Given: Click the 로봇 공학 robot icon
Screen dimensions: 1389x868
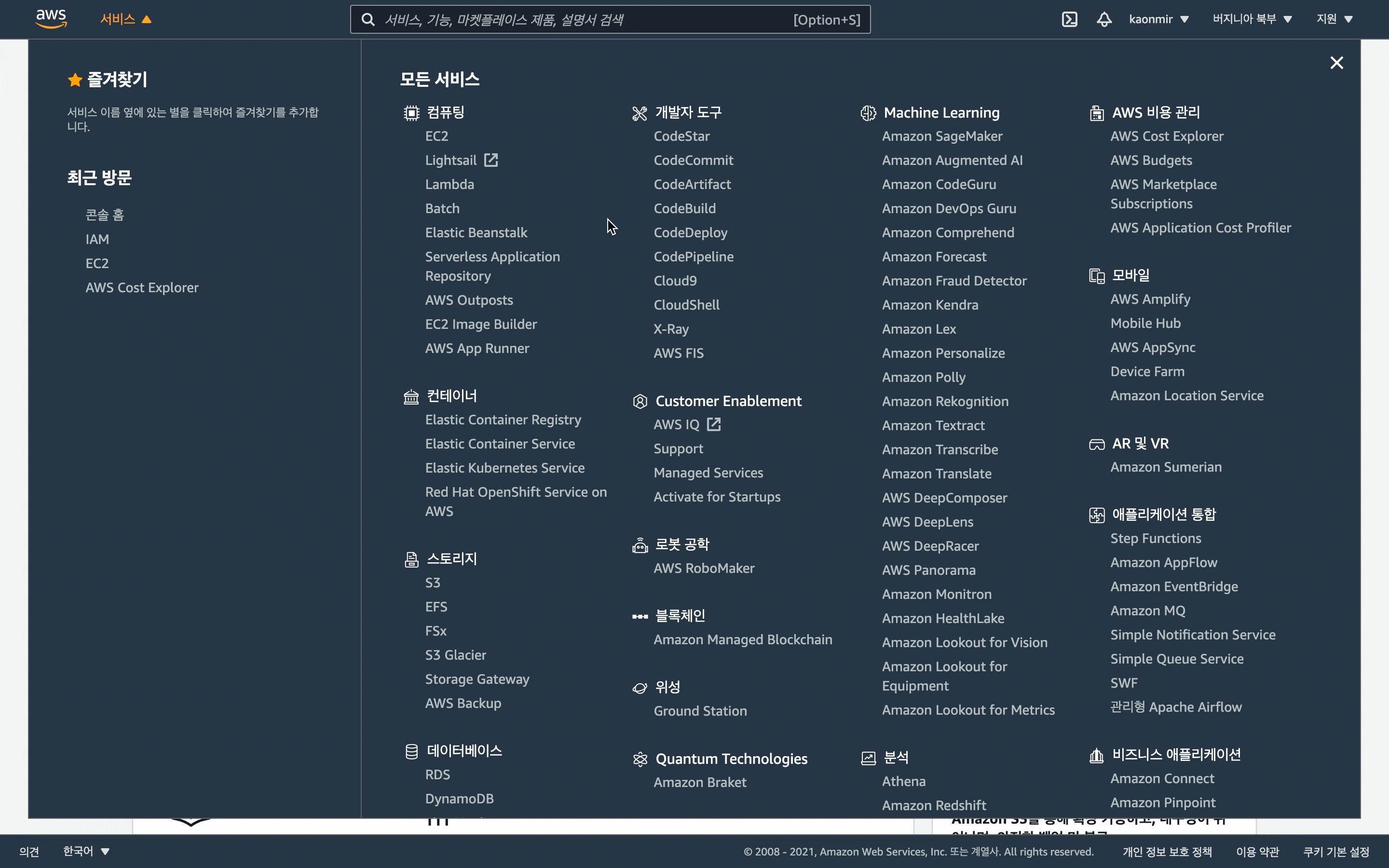Looking at the screenshot, I should coord(640,545).
